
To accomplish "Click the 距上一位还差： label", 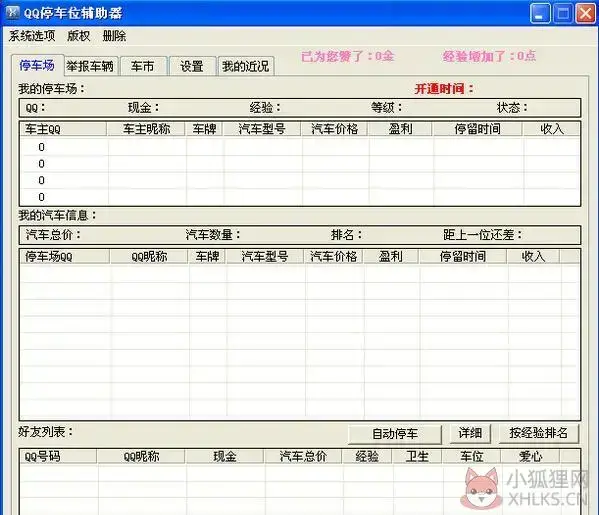I will pos(482,235).
